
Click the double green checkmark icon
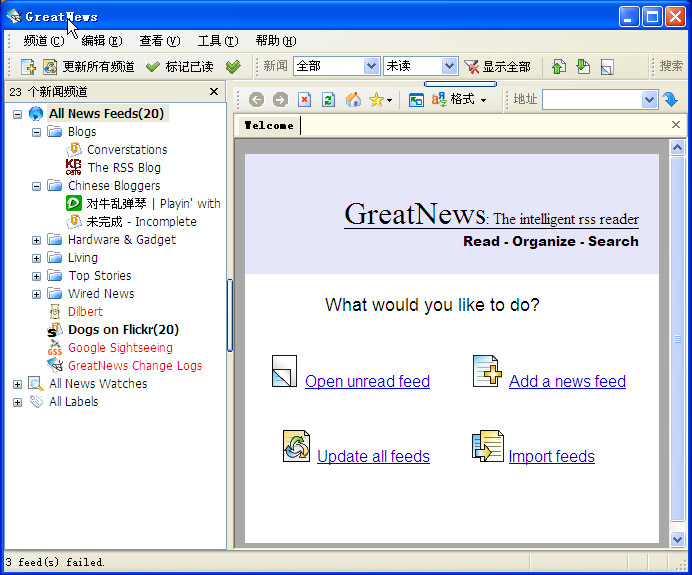(x=233, y=67)
